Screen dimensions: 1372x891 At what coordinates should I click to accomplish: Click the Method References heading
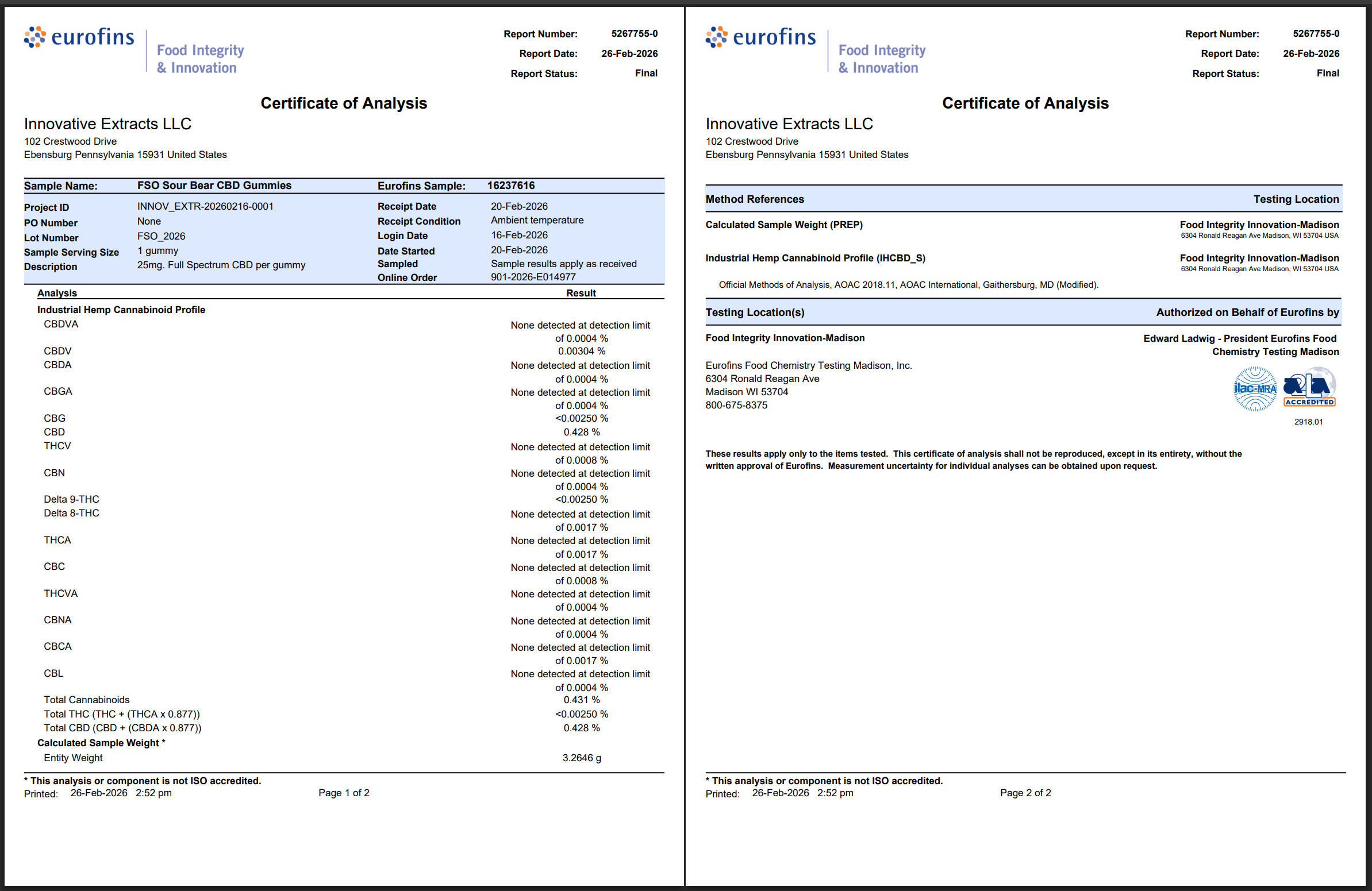(754, 199)
